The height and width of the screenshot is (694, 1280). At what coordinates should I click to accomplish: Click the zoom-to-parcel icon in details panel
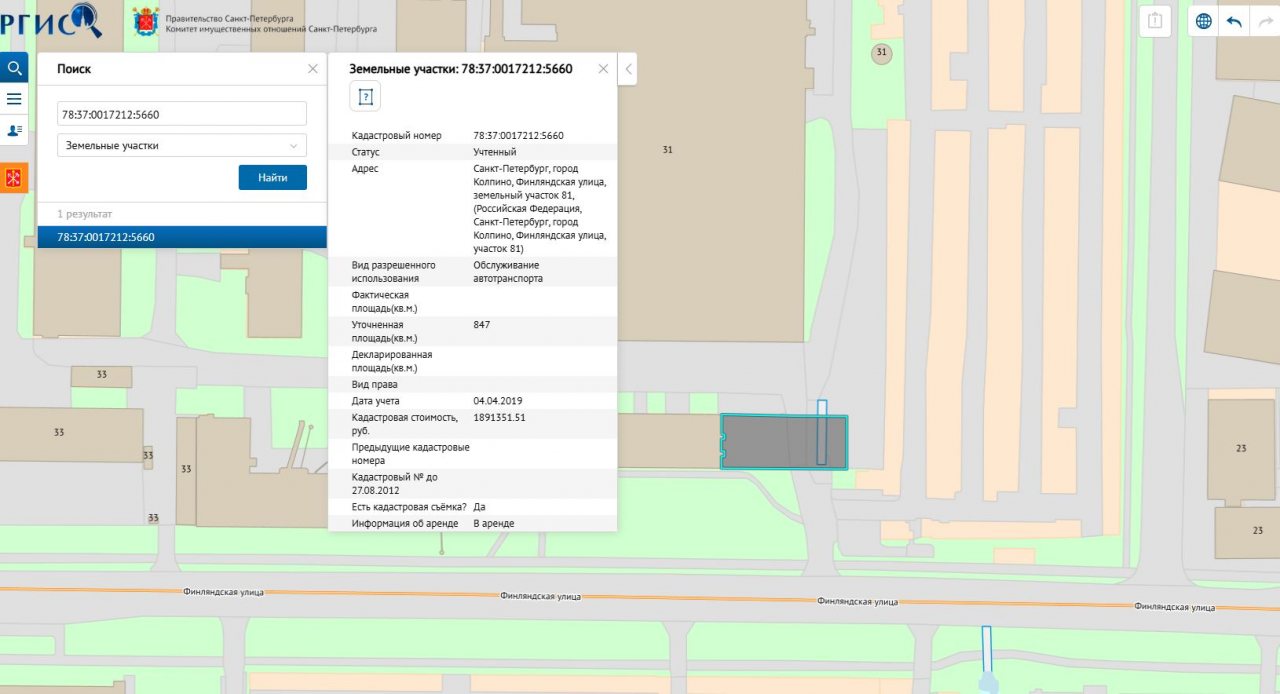click(365, 97)
